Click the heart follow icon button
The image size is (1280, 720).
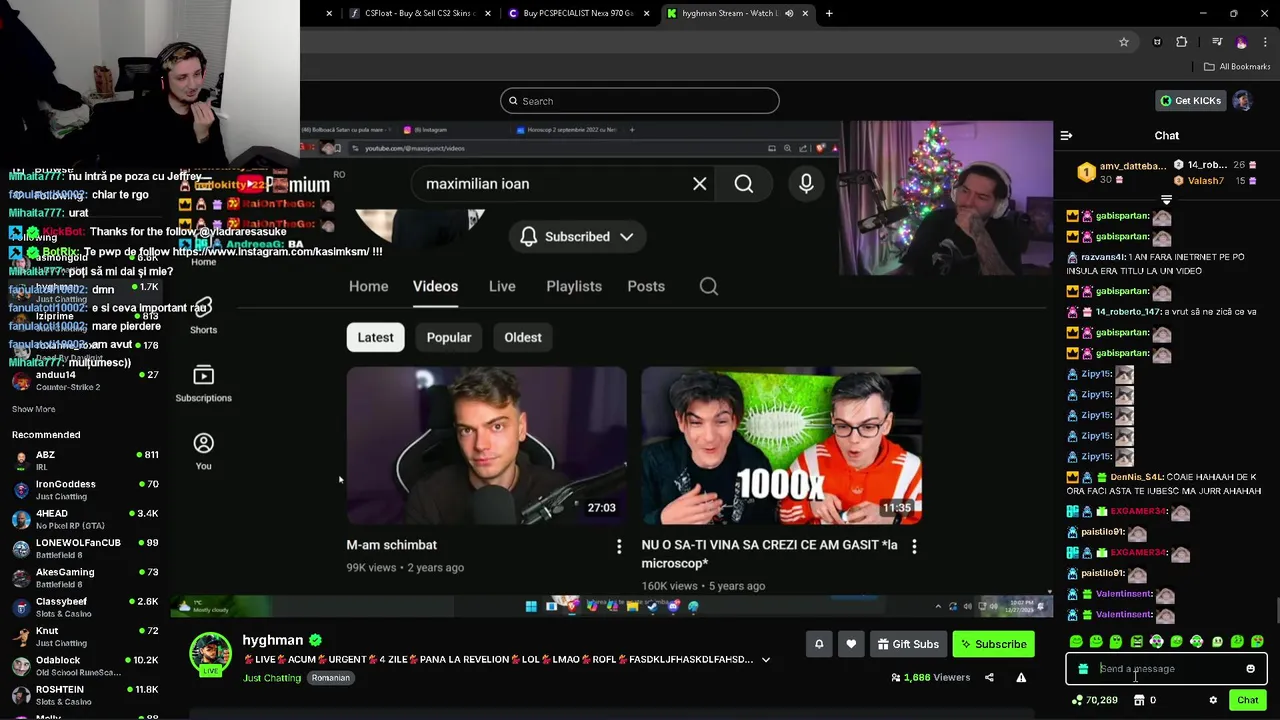pos(851,644)
